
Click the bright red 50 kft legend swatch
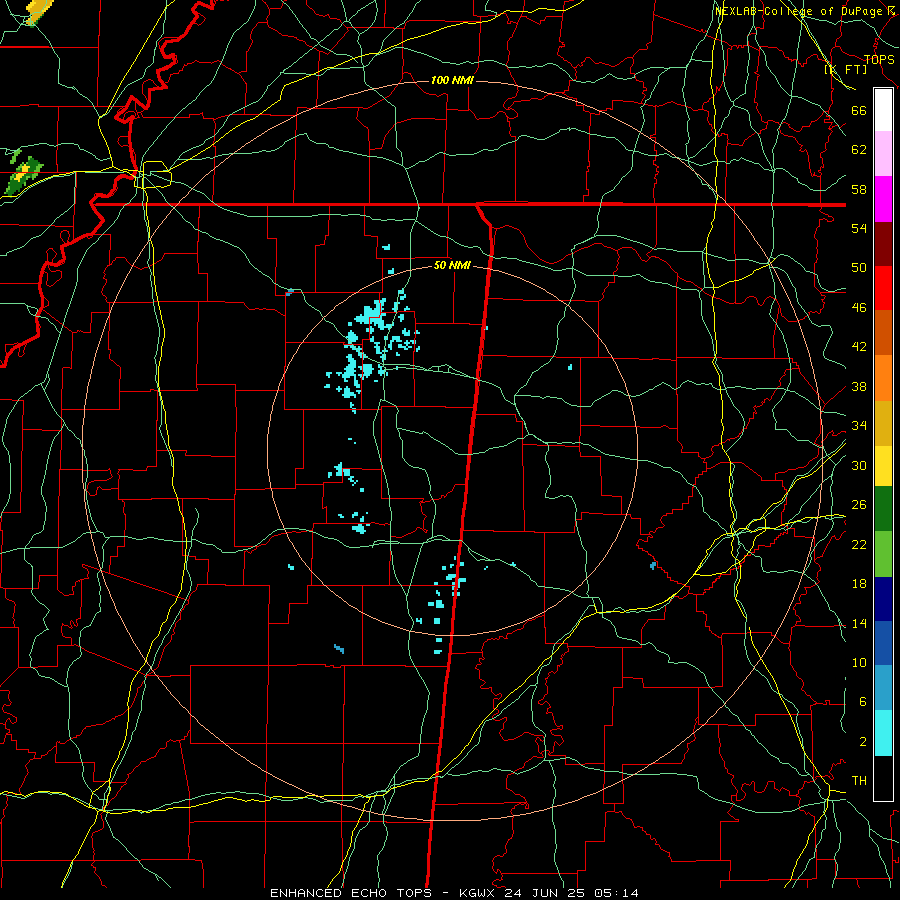pyautogui.click(x=883, y=288)
